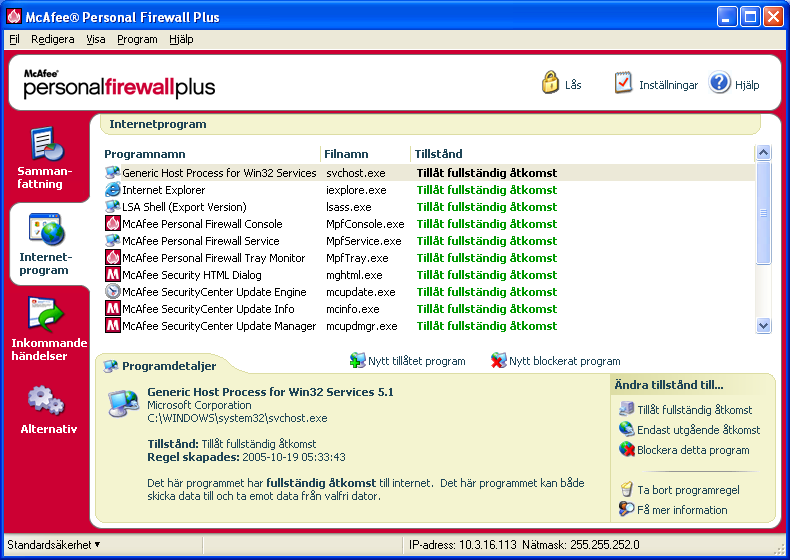790x560 pixels.
Task: Click the Internet Explorer row icon
Action: pyautogui.click(x=112, y=190)
